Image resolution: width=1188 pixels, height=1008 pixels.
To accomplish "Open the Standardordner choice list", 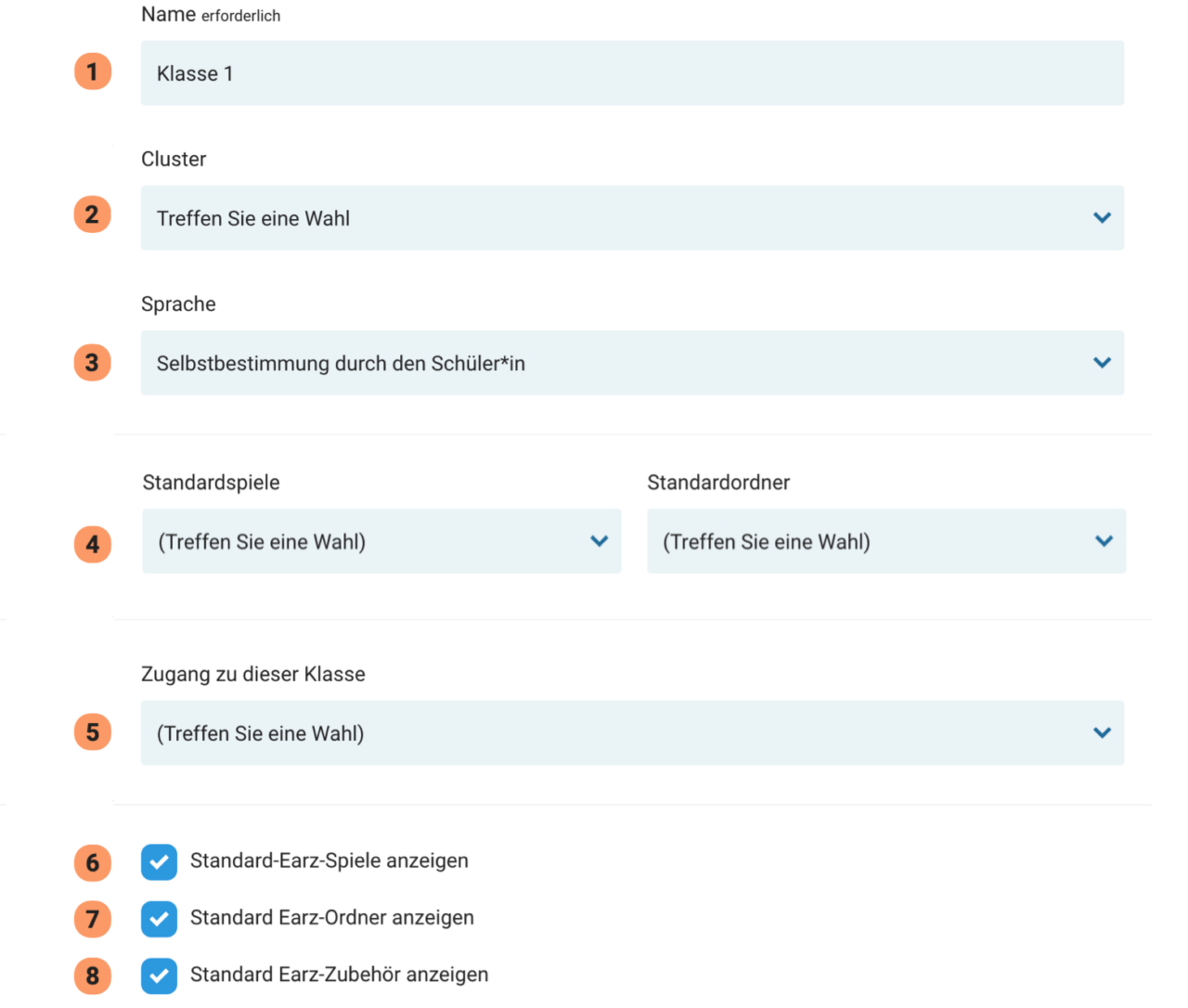I will coord(886,541).
